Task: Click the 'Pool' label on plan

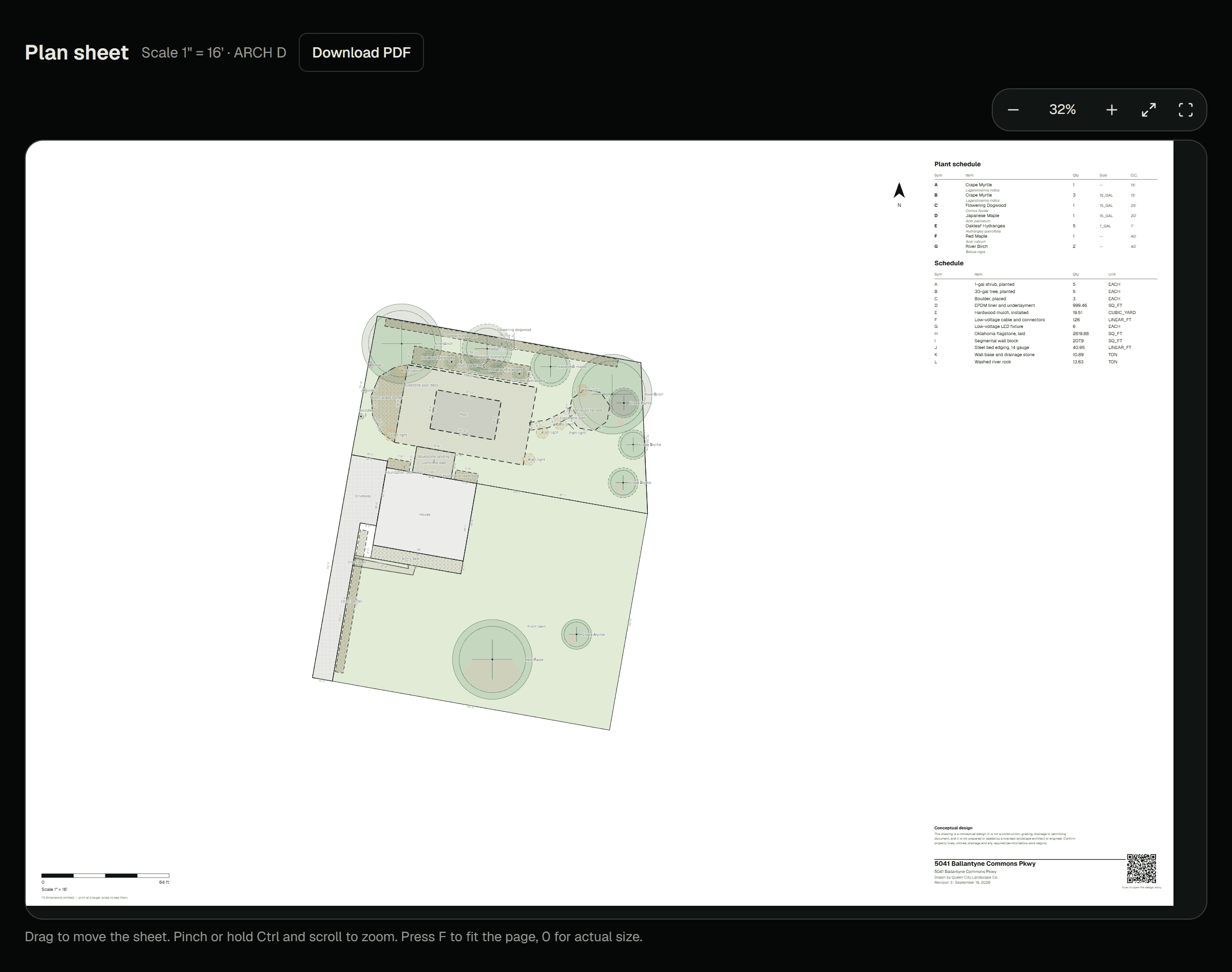Action: click(464, 414)
